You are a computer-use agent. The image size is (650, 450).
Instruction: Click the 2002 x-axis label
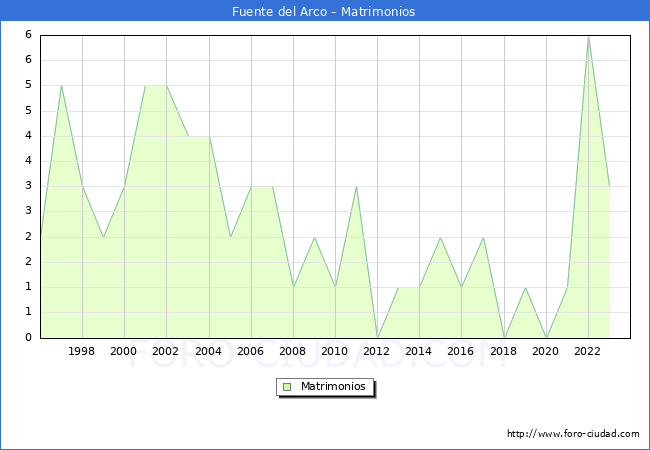click(x=165, y=351)
